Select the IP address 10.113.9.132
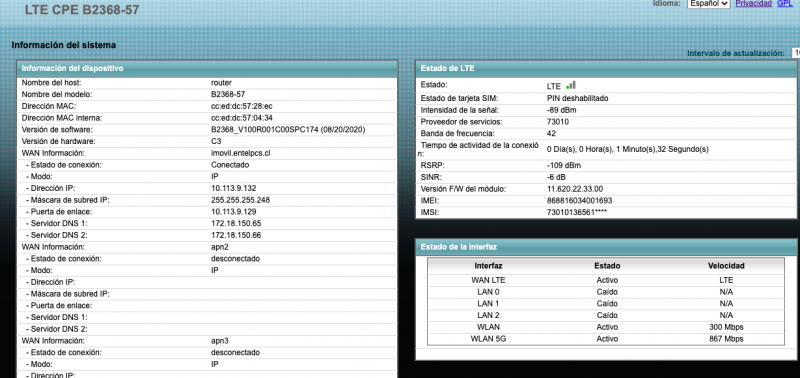Viewport: 800px width, 378px height. pos(234,188)
